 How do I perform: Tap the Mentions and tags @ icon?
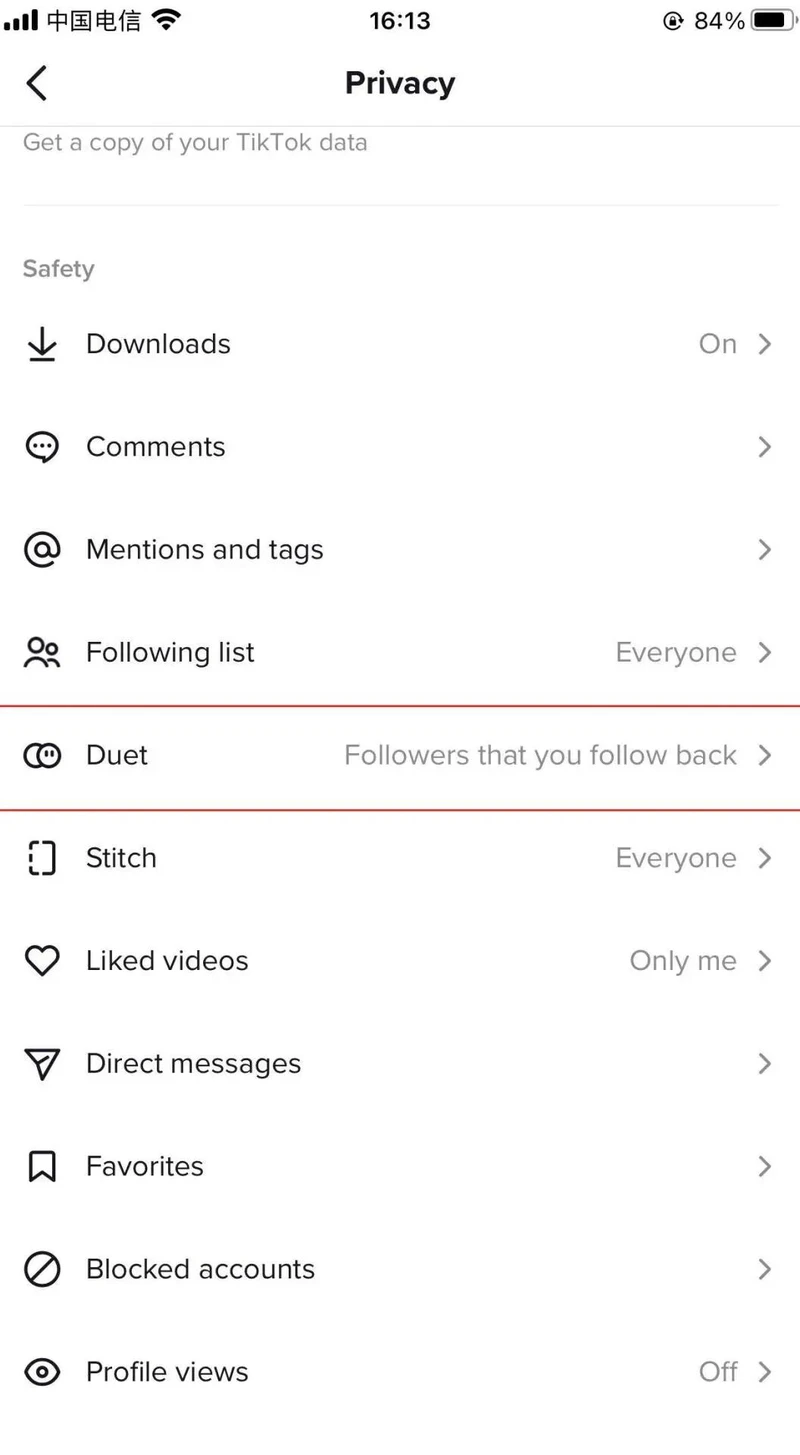pyautogui.click(x=42, y=550)
